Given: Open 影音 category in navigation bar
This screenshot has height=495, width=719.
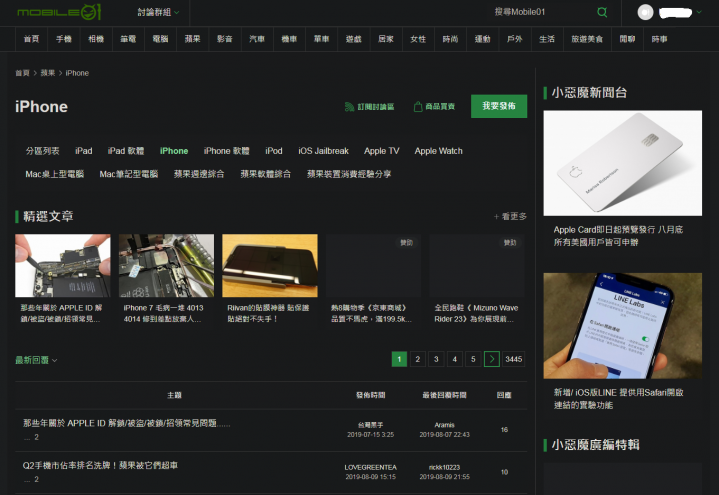Looking at the screenshot, I should (x=225, y=39).
